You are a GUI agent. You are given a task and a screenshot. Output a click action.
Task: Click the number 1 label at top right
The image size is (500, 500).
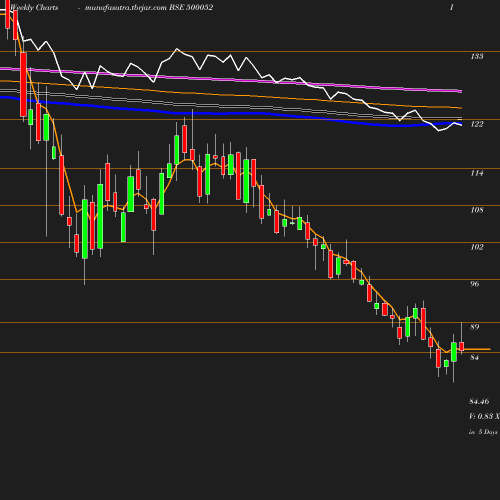pyautogui.click(x=452, y=7)
